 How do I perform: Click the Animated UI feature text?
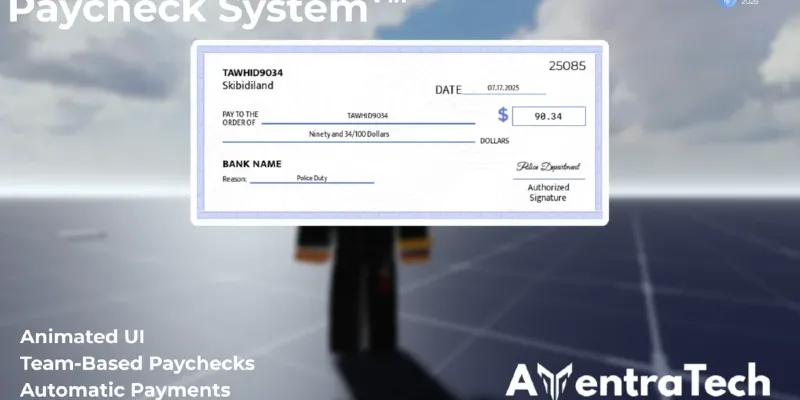[82, 337]
